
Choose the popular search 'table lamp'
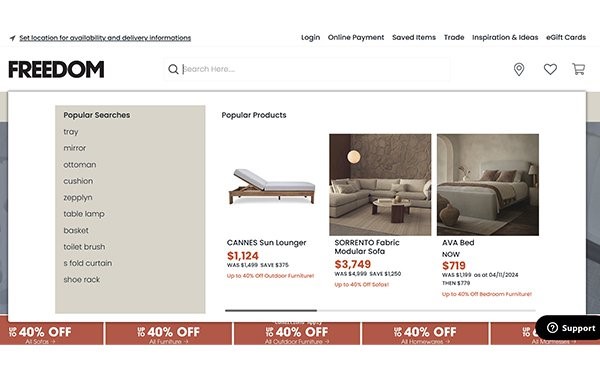pos(84,214)
